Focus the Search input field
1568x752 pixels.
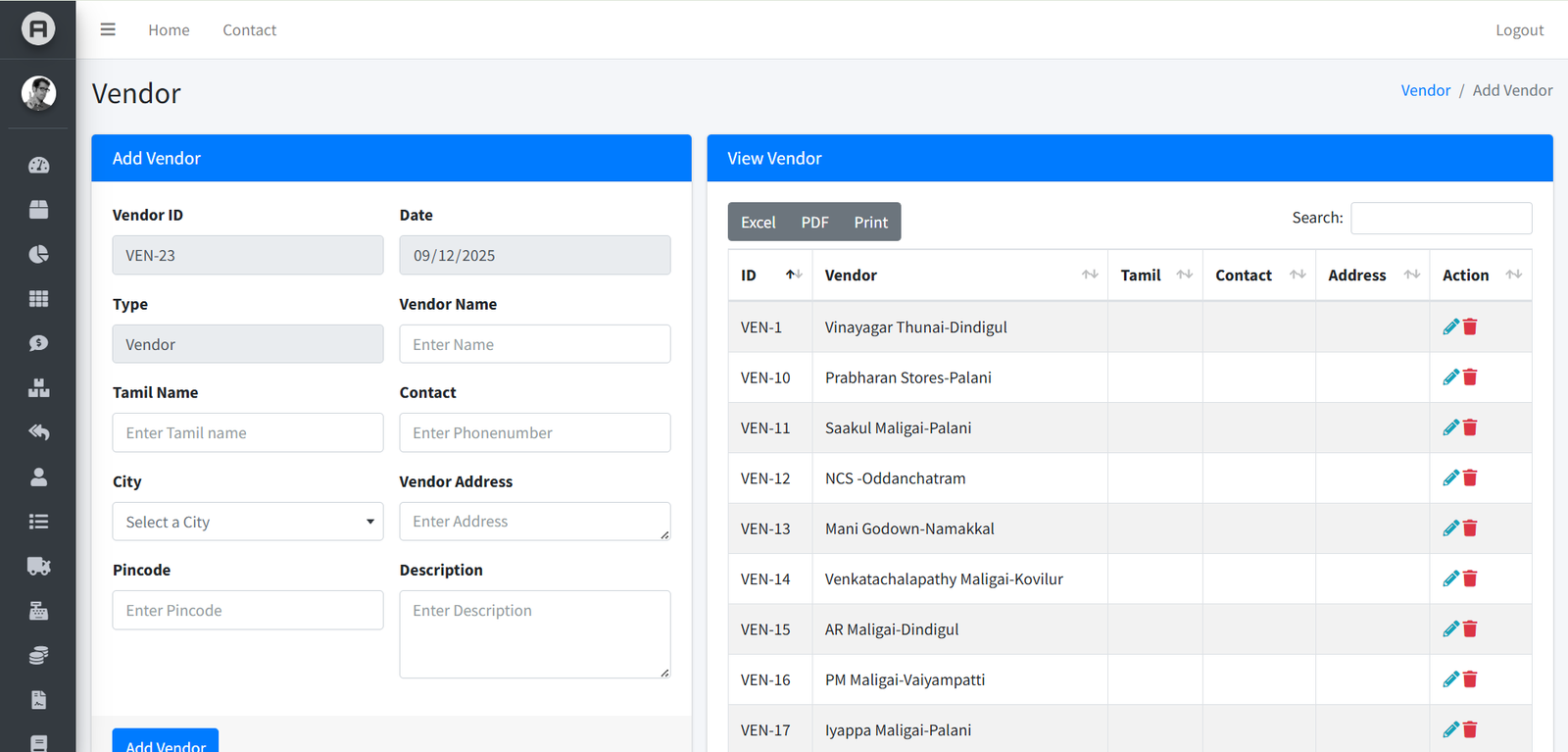(1441, 218)
